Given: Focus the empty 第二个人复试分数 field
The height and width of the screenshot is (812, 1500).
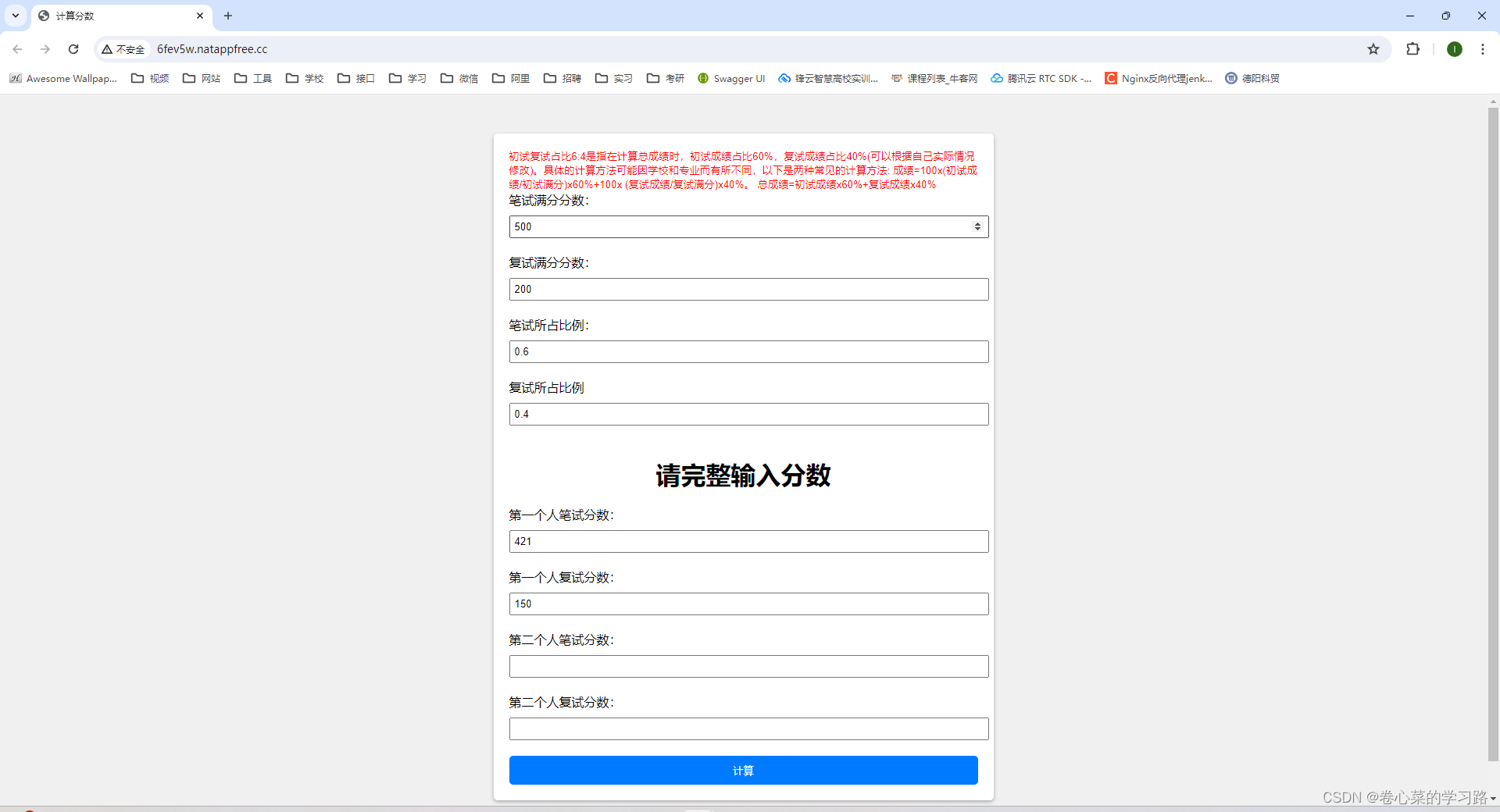Looking at the screenshot, I should pos(748,728).
